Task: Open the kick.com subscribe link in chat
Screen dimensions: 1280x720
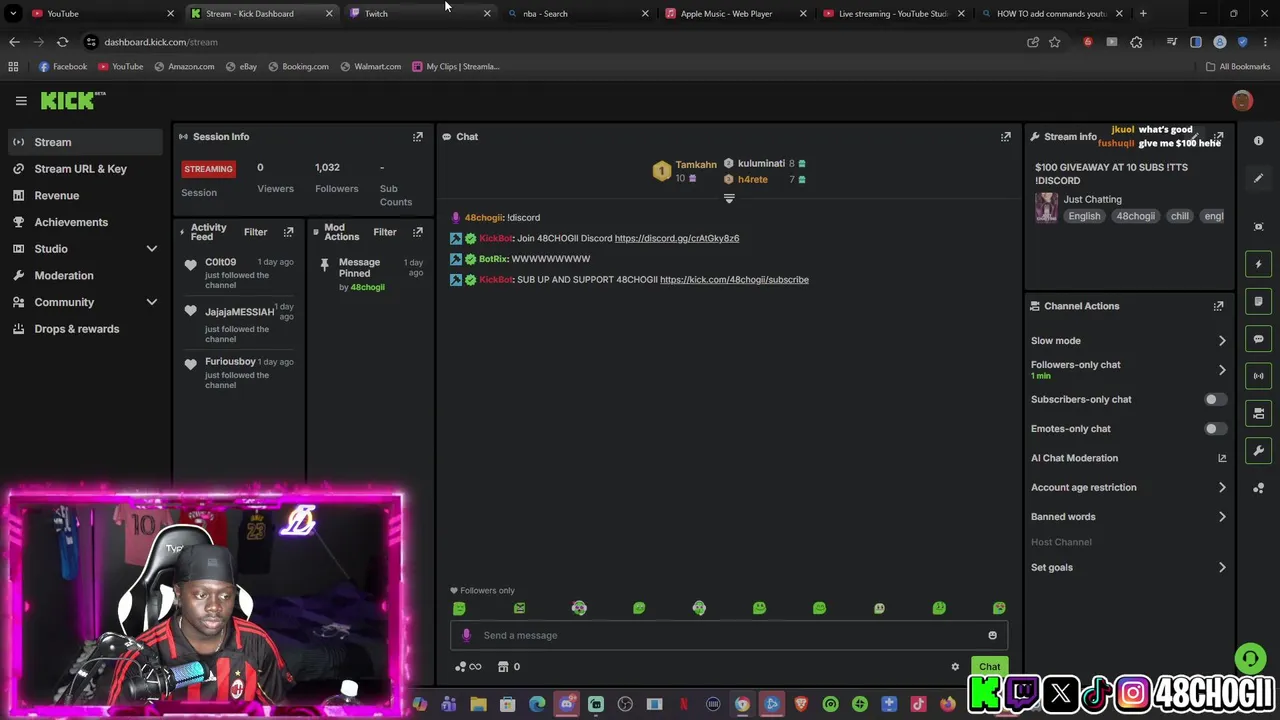Action: 734,280
